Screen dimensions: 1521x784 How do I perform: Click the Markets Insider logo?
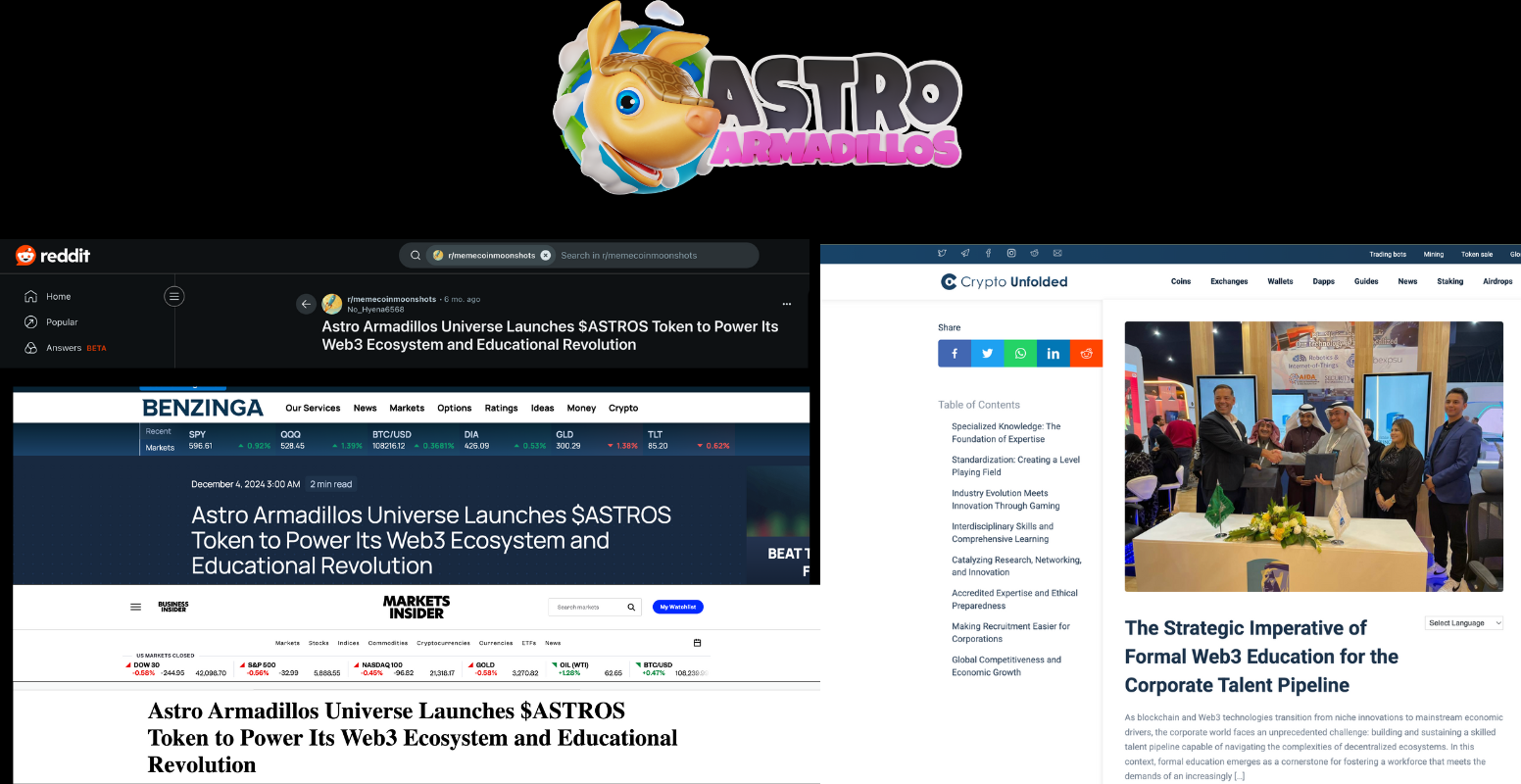point(417,607)
